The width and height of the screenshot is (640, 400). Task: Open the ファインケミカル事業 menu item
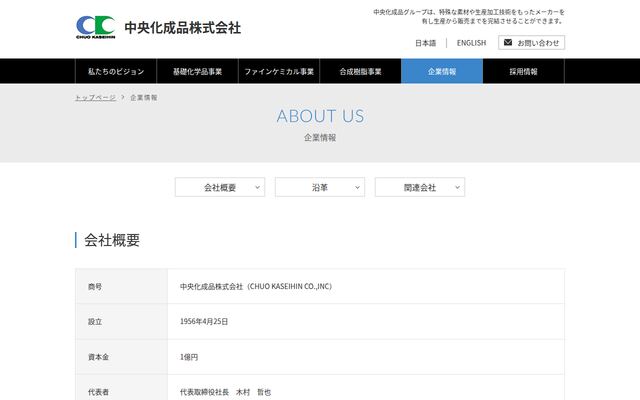coord(279,71)
